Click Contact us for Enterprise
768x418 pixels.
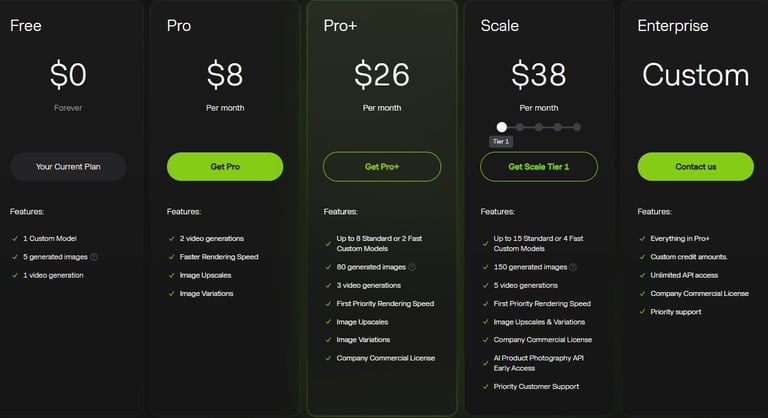[x=696, y=167]
